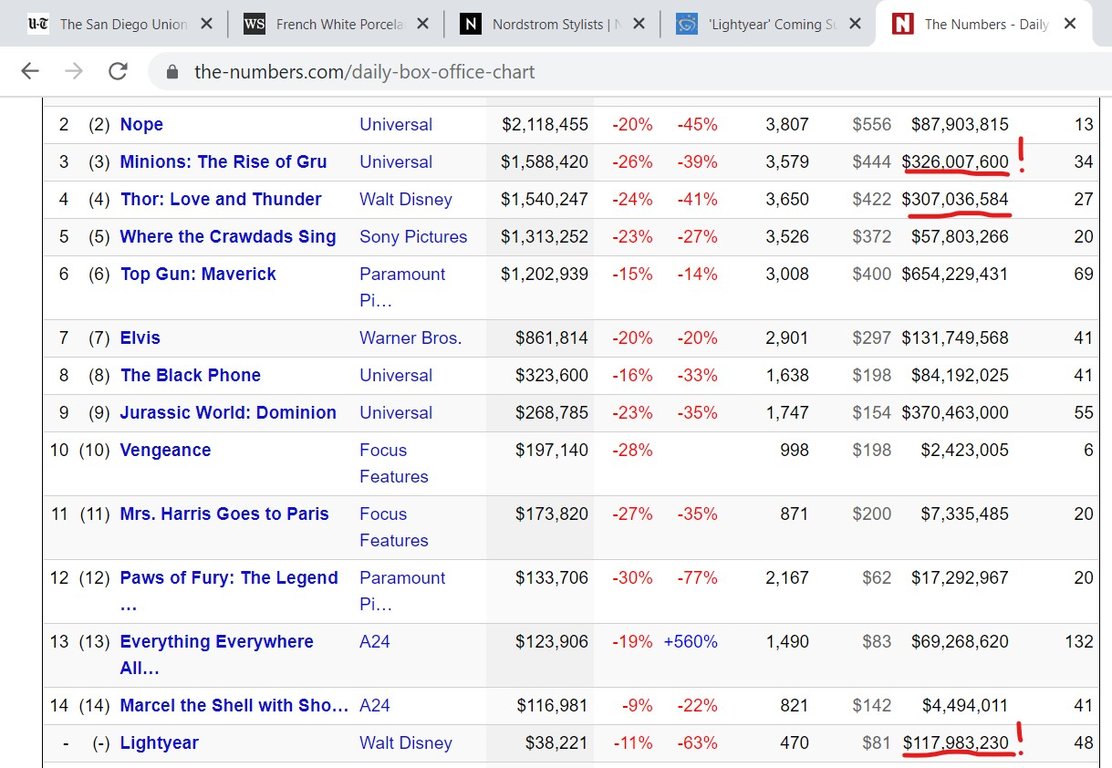Open Thor: Love and Thunder link

(x=220, y=199)
